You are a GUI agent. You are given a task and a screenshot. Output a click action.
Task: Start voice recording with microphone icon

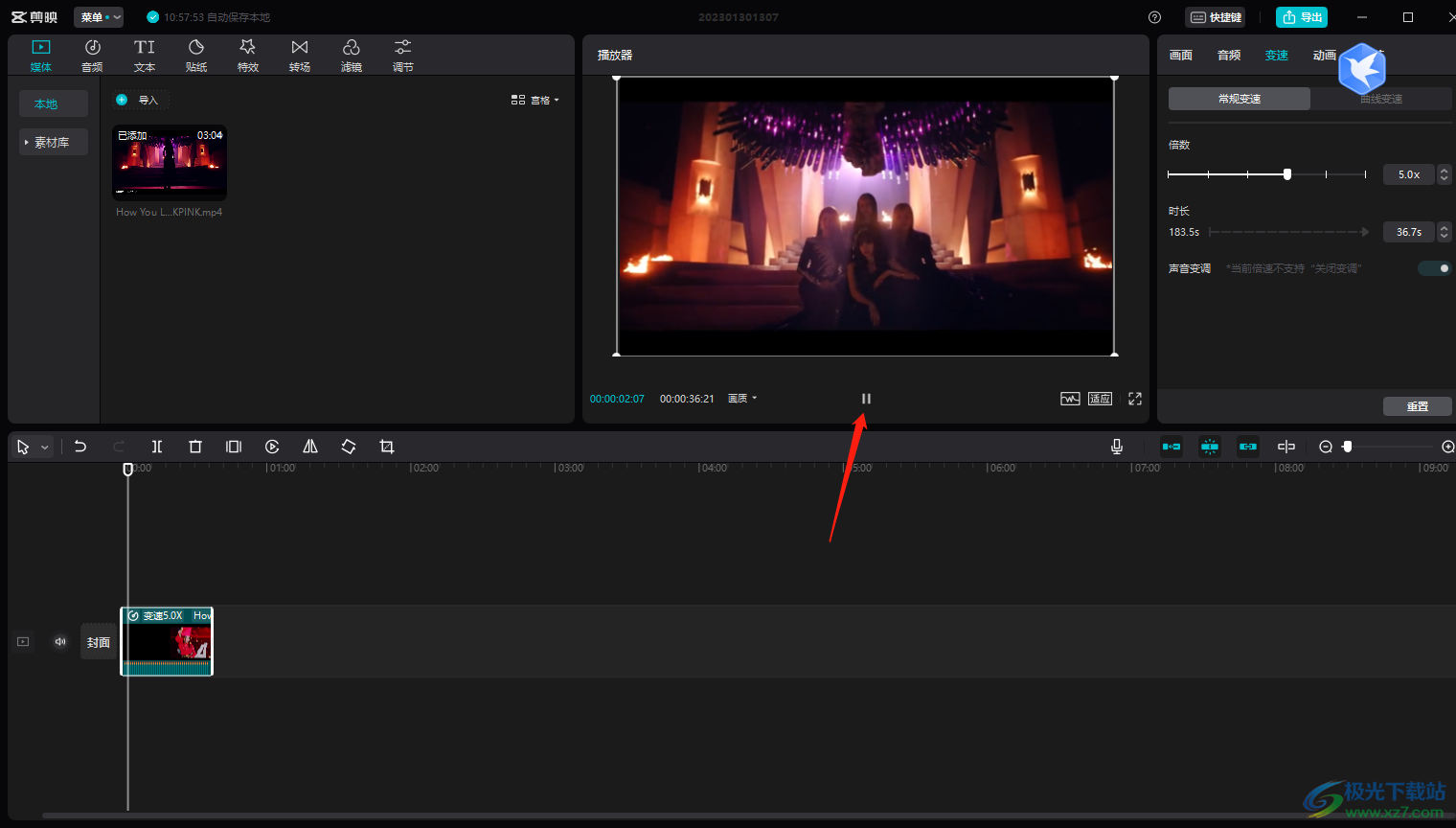(x=1117, y=447)
